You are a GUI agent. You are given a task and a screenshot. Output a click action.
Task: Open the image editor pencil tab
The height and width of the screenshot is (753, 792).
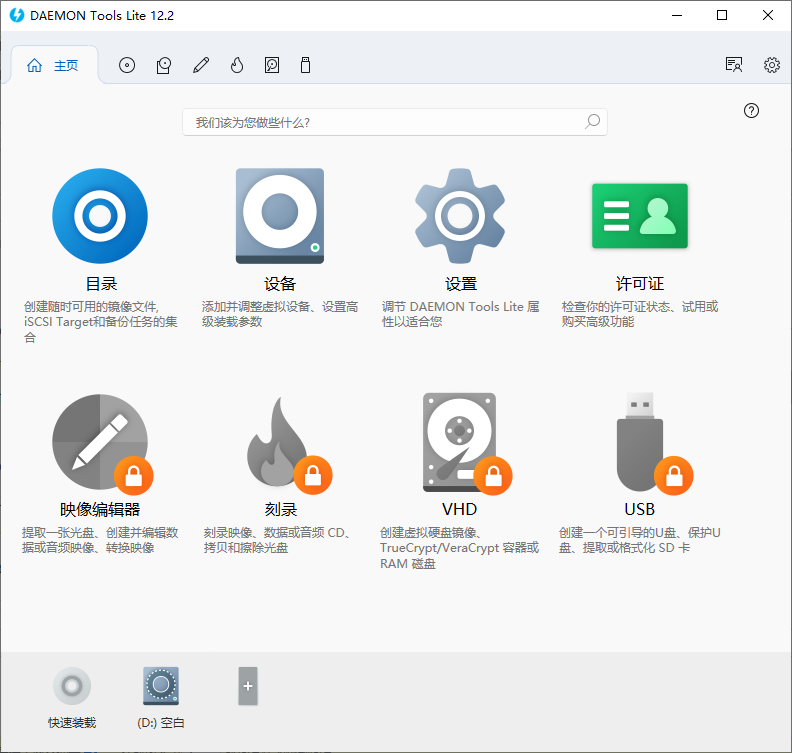pyautogui.click(x=201, y=65)
